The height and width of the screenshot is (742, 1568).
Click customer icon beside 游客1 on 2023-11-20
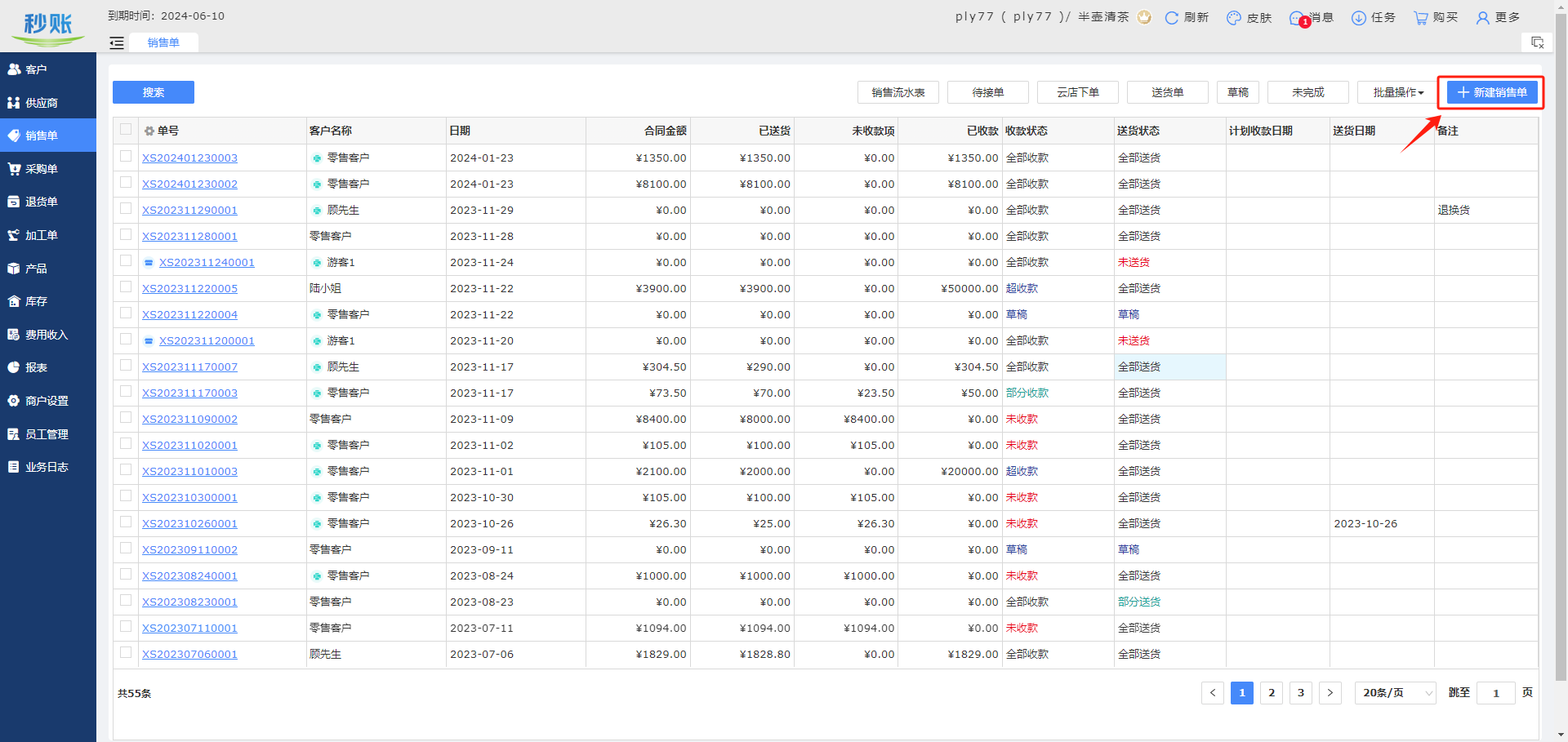tap(317, 341)
